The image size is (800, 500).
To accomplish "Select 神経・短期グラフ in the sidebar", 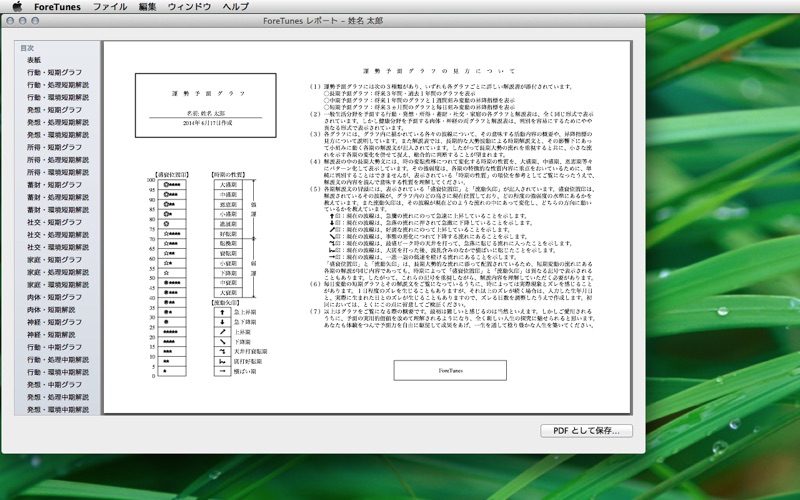I will point(55,322).
